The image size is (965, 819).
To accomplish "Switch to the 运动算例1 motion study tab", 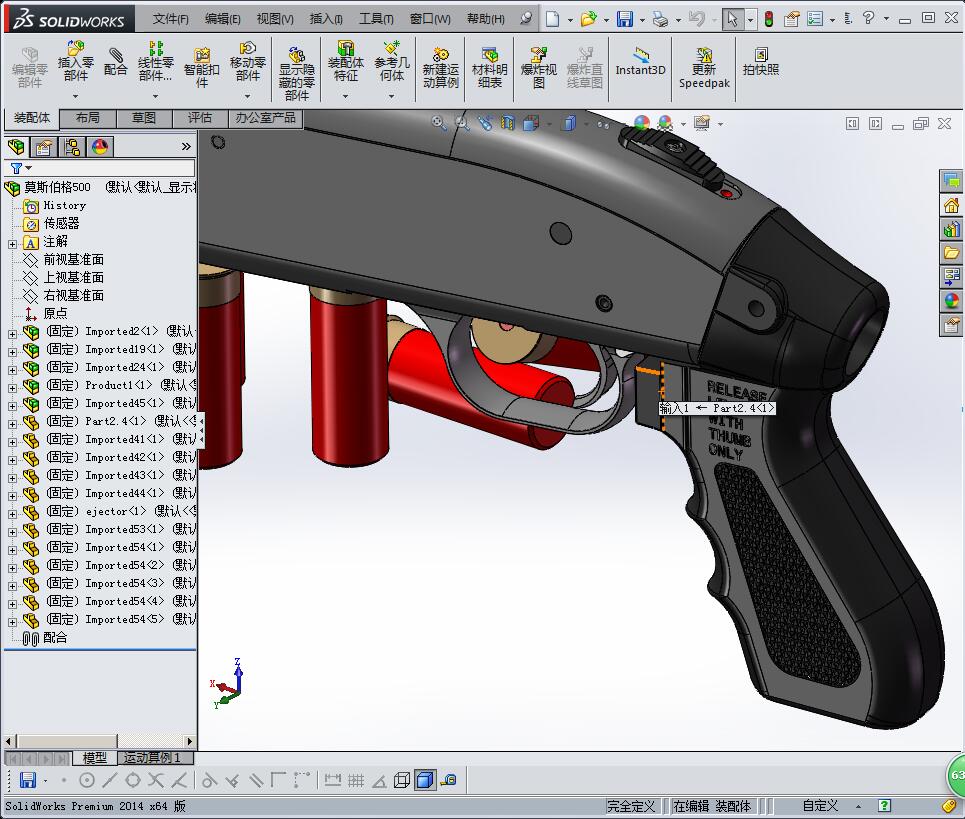I will 152,757.
